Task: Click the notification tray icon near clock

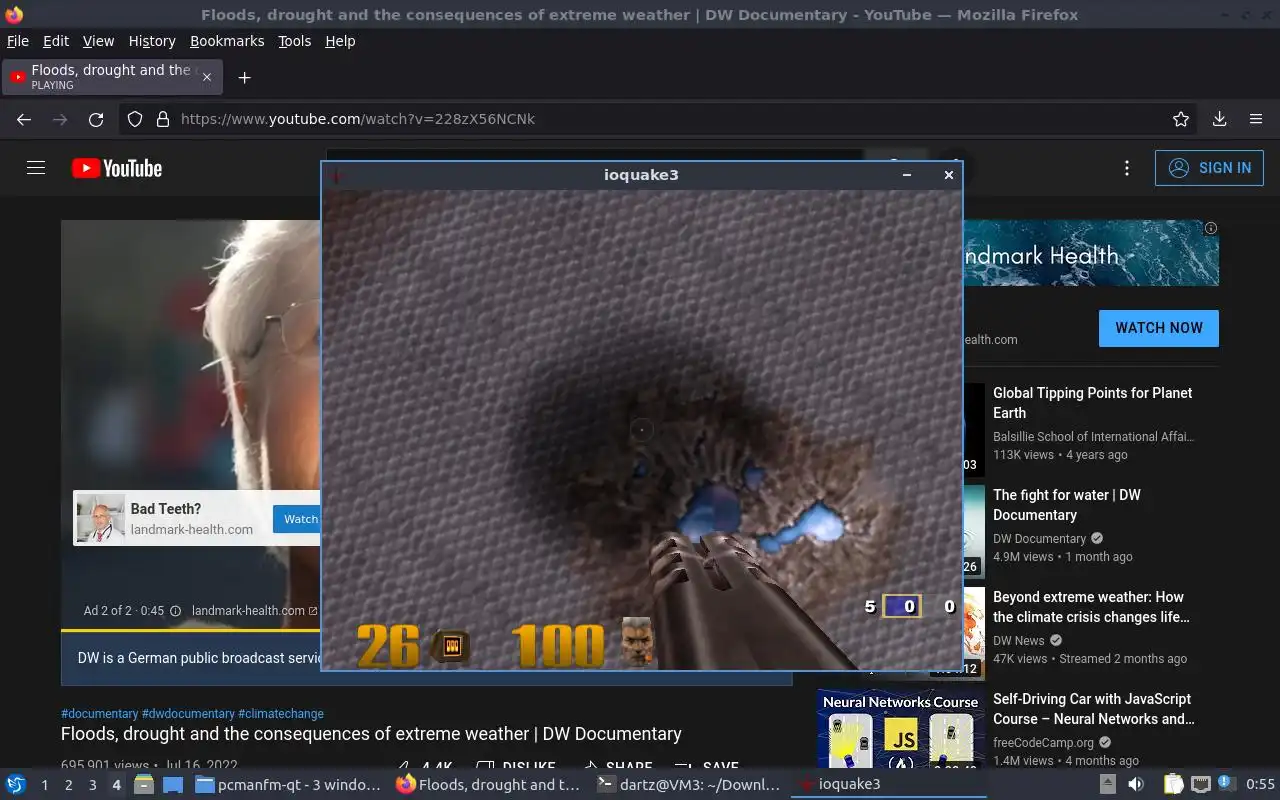Action: coord(1225,783)
